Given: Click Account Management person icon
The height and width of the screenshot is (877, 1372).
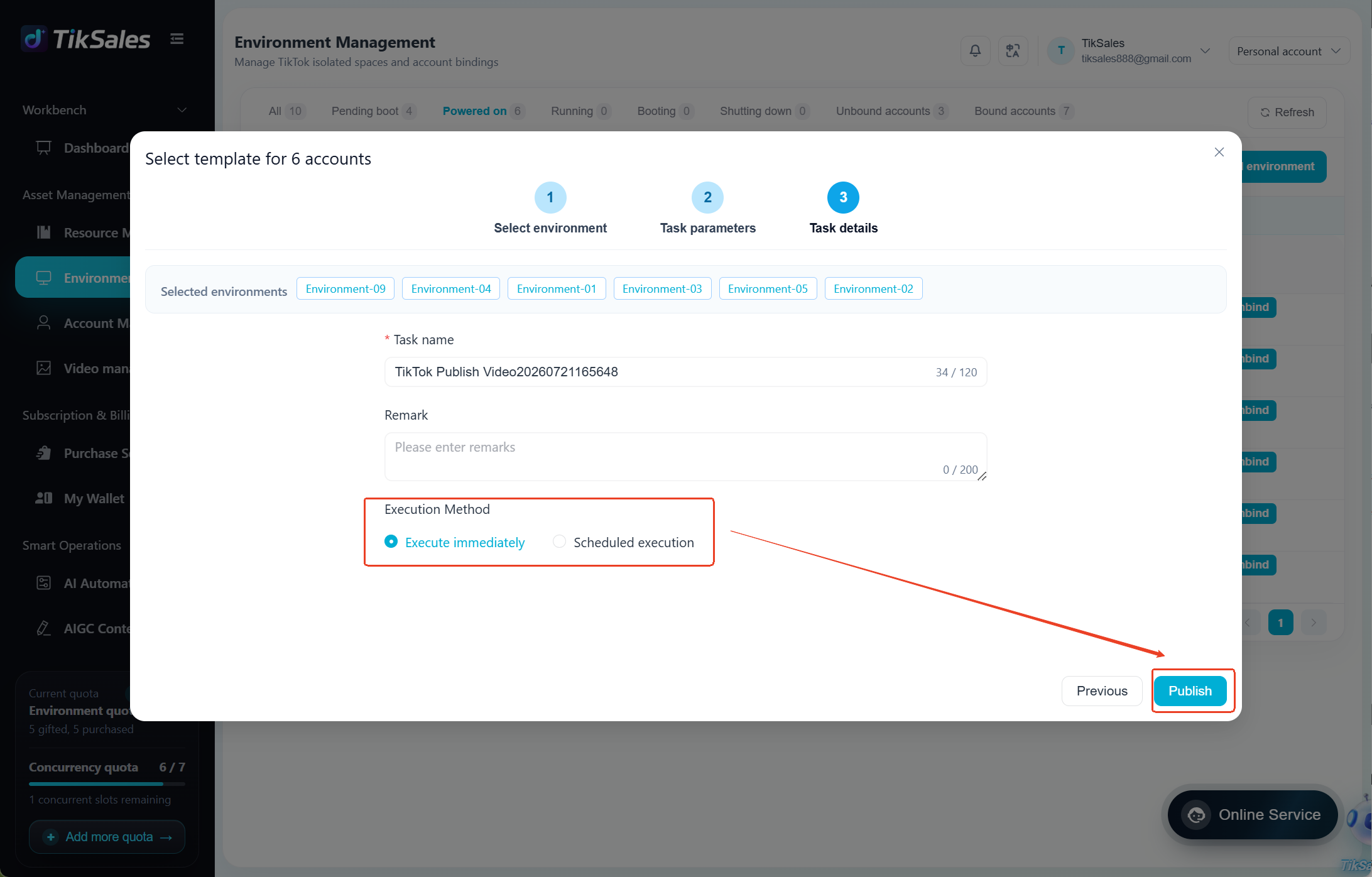Looking at the screenshot, I should (43, 323).
